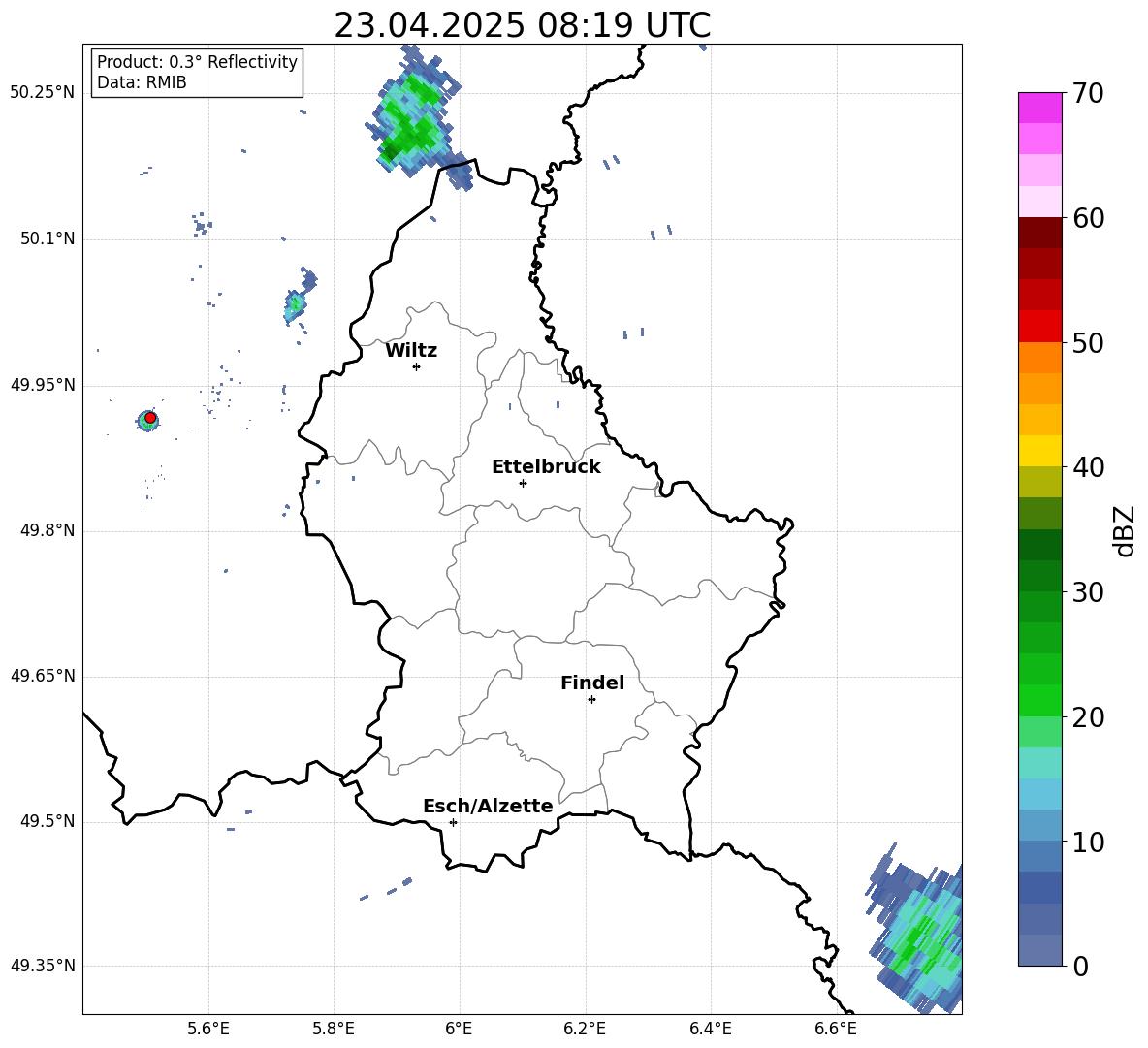
Task: Click the dBZ colorbar axis label
Action: point(1124,530)
